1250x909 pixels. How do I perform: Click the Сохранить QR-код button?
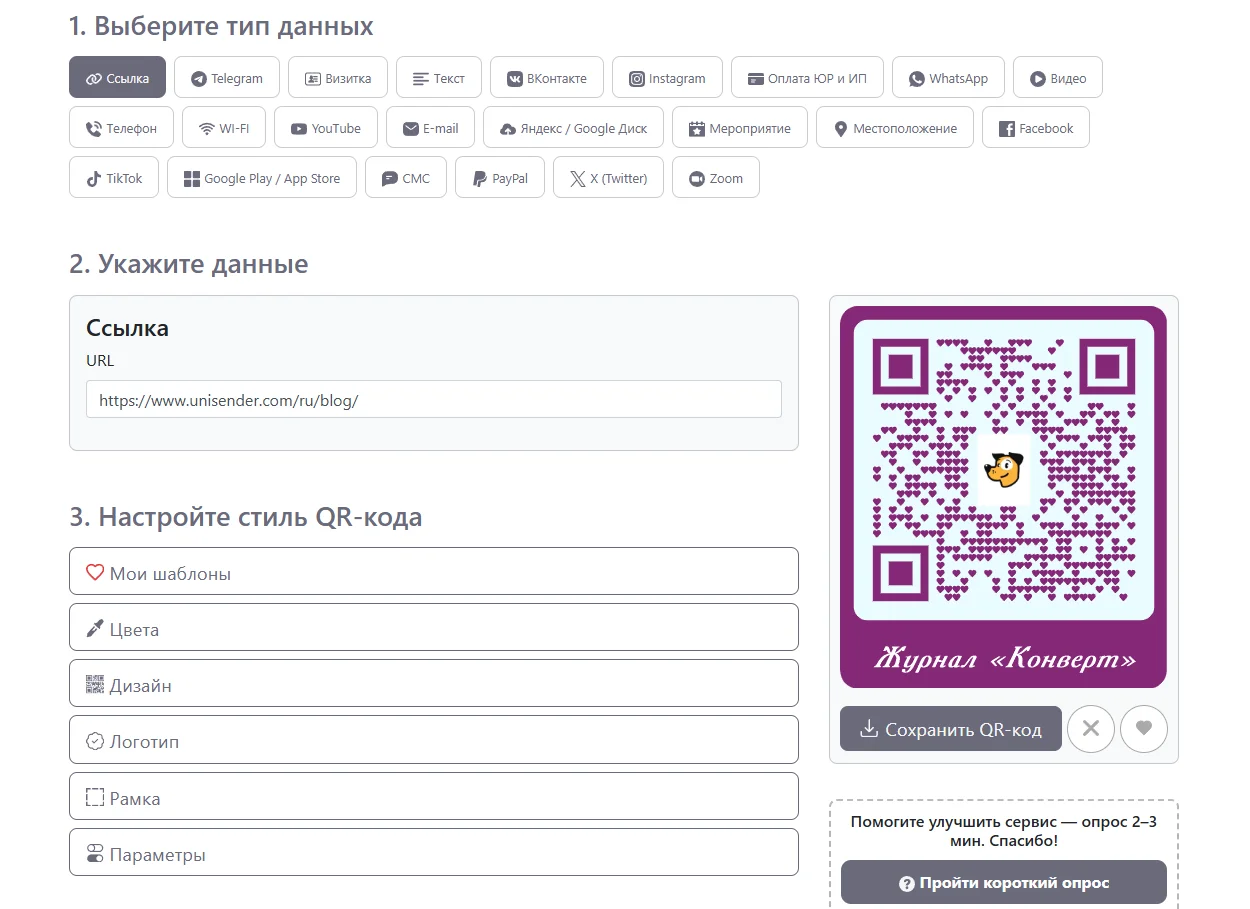point(951,729)
